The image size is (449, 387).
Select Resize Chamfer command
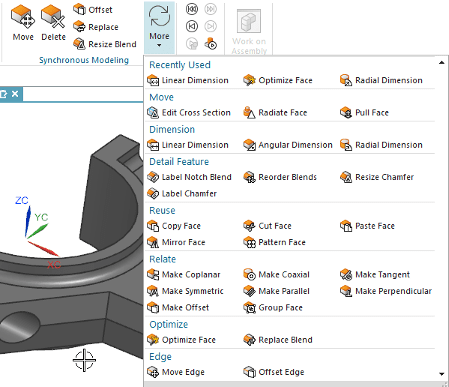[377, 177]
